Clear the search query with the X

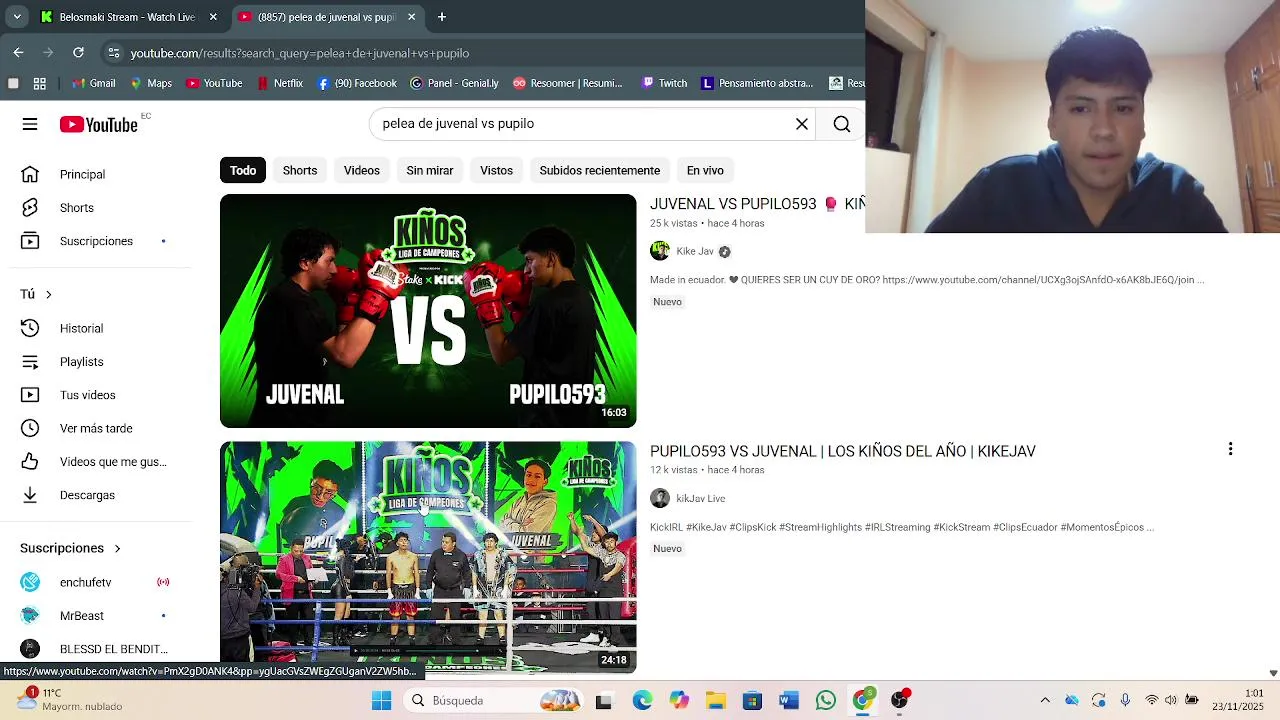(x=802, y=124)
